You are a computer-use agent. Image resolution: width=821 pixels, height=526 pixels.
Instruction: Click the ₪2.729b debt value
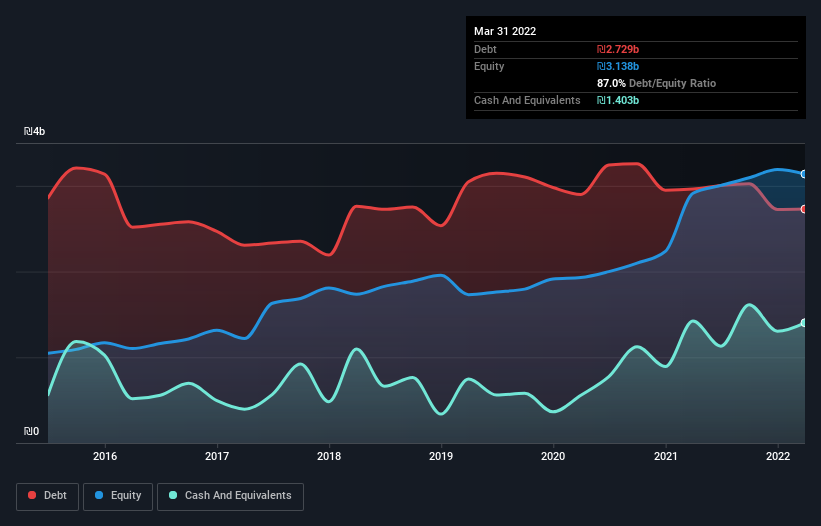click(x=618, y=49)
